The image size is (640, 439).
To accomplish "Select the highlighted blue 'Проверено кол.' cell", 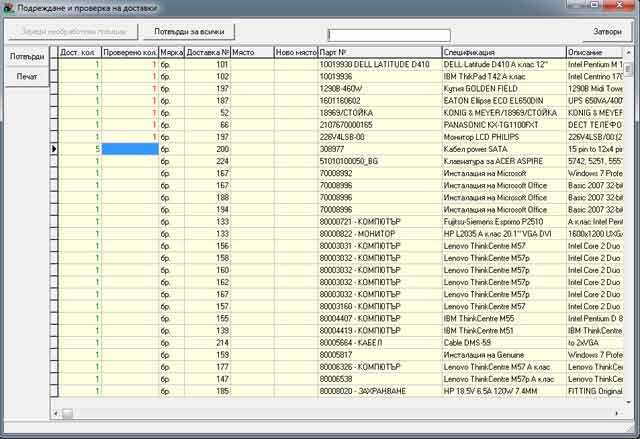I will (x=129, y=148).
